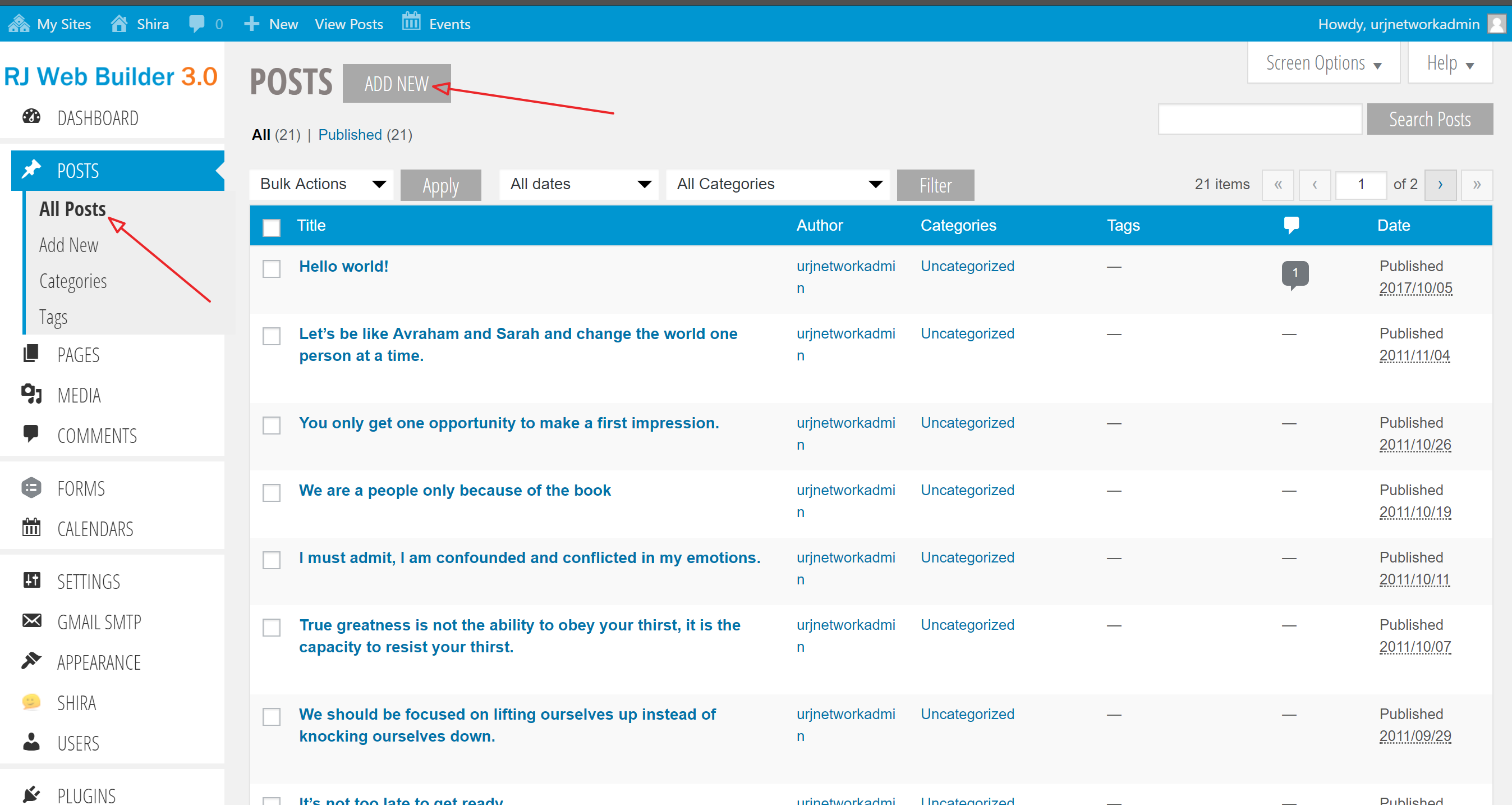This screenshot has height=805, width=1512.
Task: Click the Forms icon in sidebar
Action: click(31, 487)
